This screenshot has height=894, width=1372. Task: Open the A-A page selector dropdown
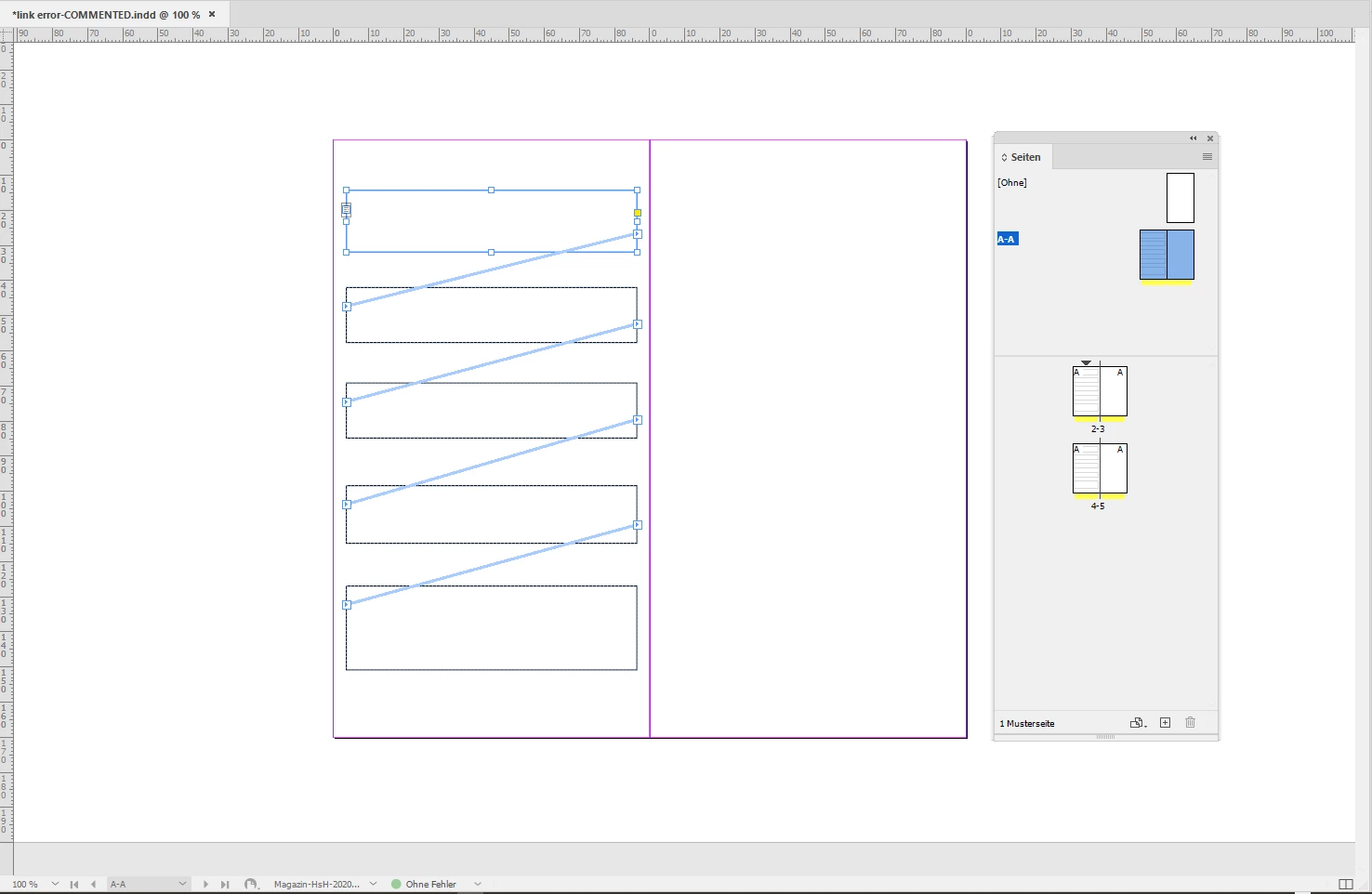tap(182, 884)
